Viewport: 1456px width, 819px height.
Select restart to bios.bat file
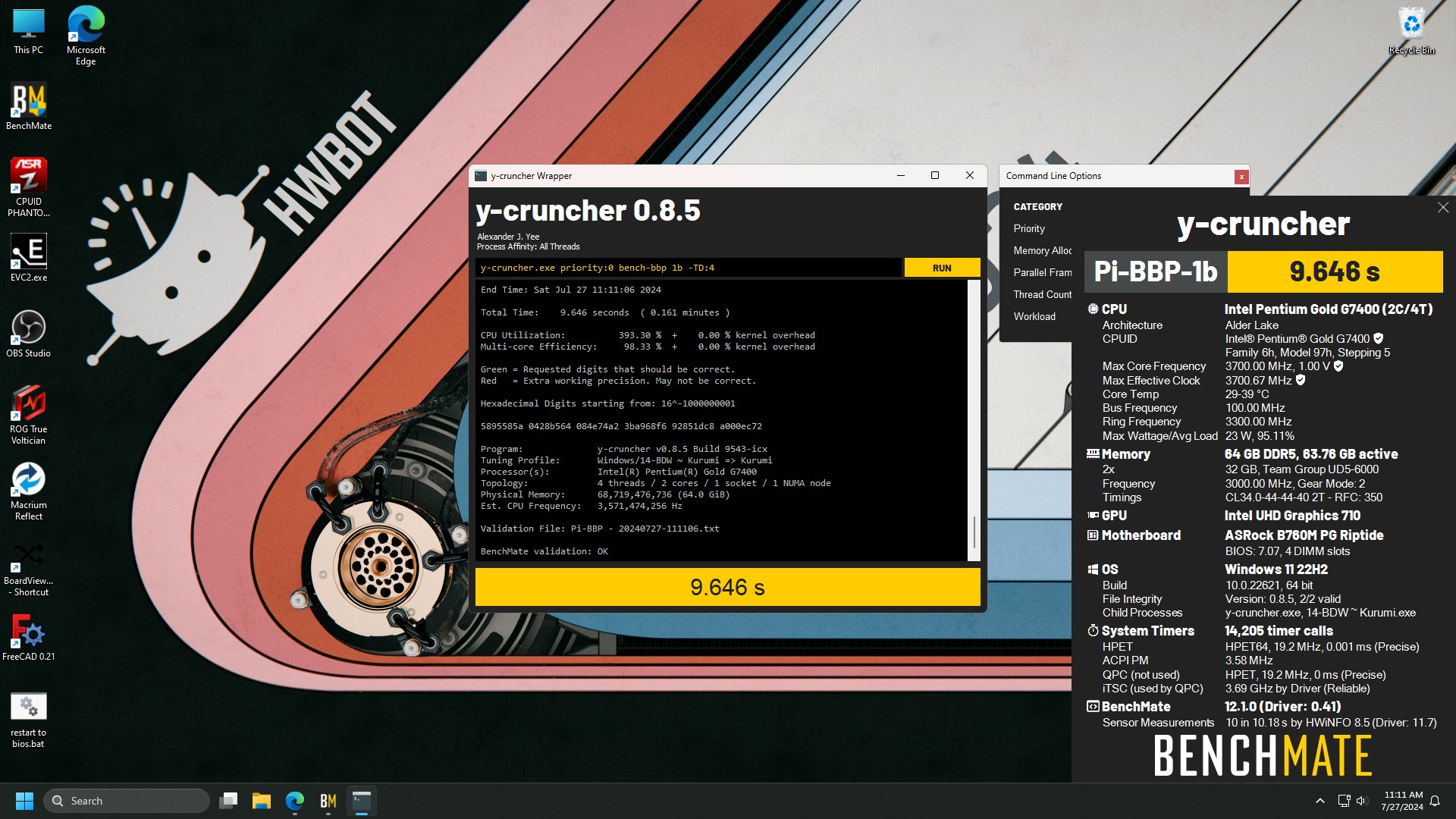pyautogui.click(x=29, y=720)
